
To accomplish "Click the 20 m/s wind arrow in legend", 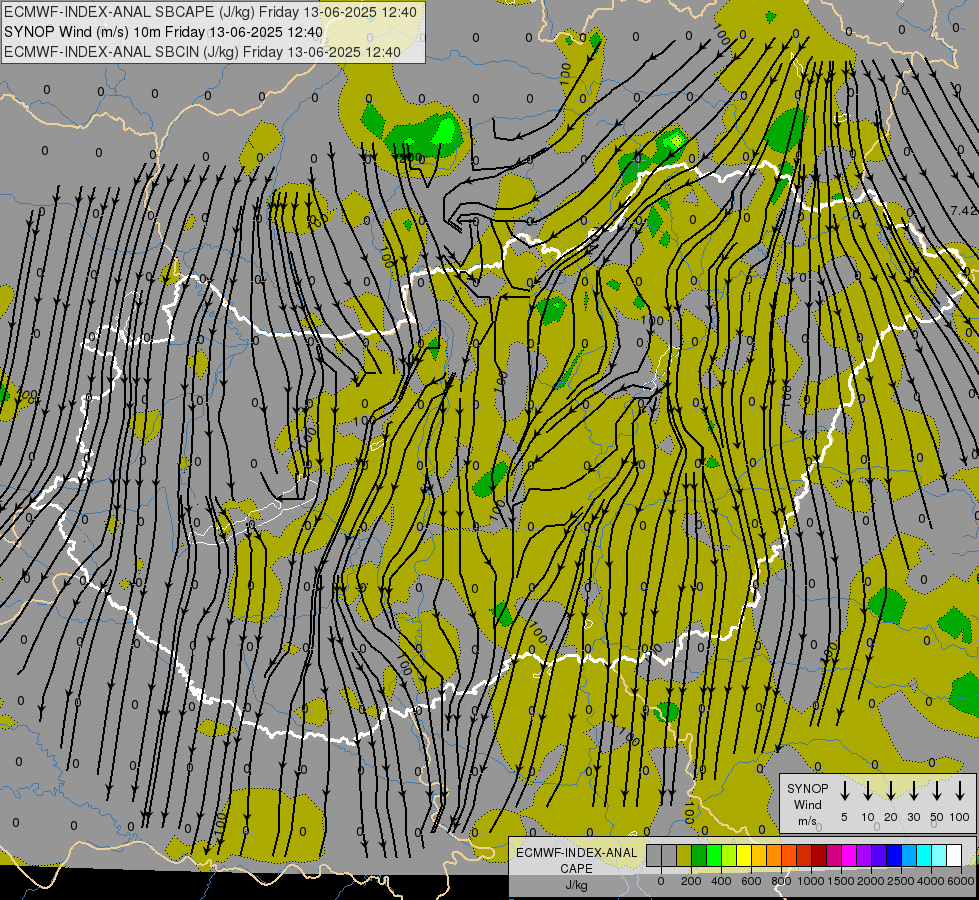I will click(x=891, y=791).
